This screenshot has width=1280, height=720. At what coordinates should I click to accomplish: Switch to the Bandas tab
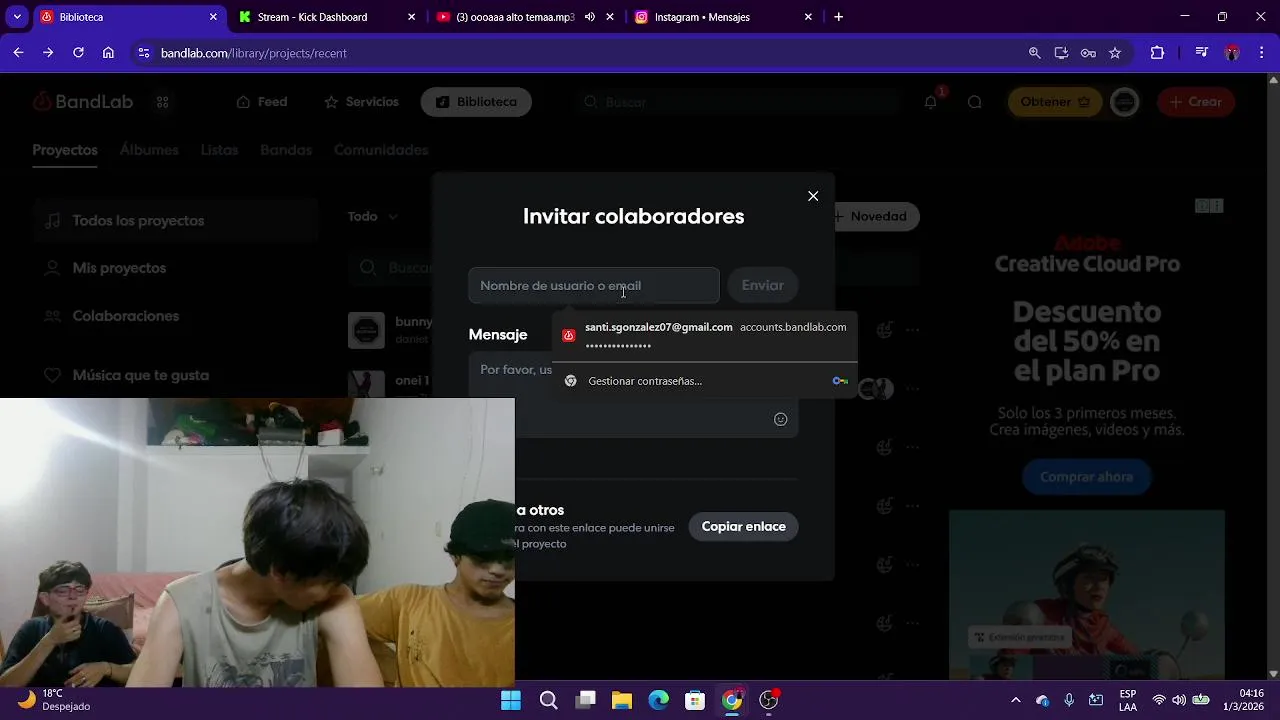pos(286,150)
